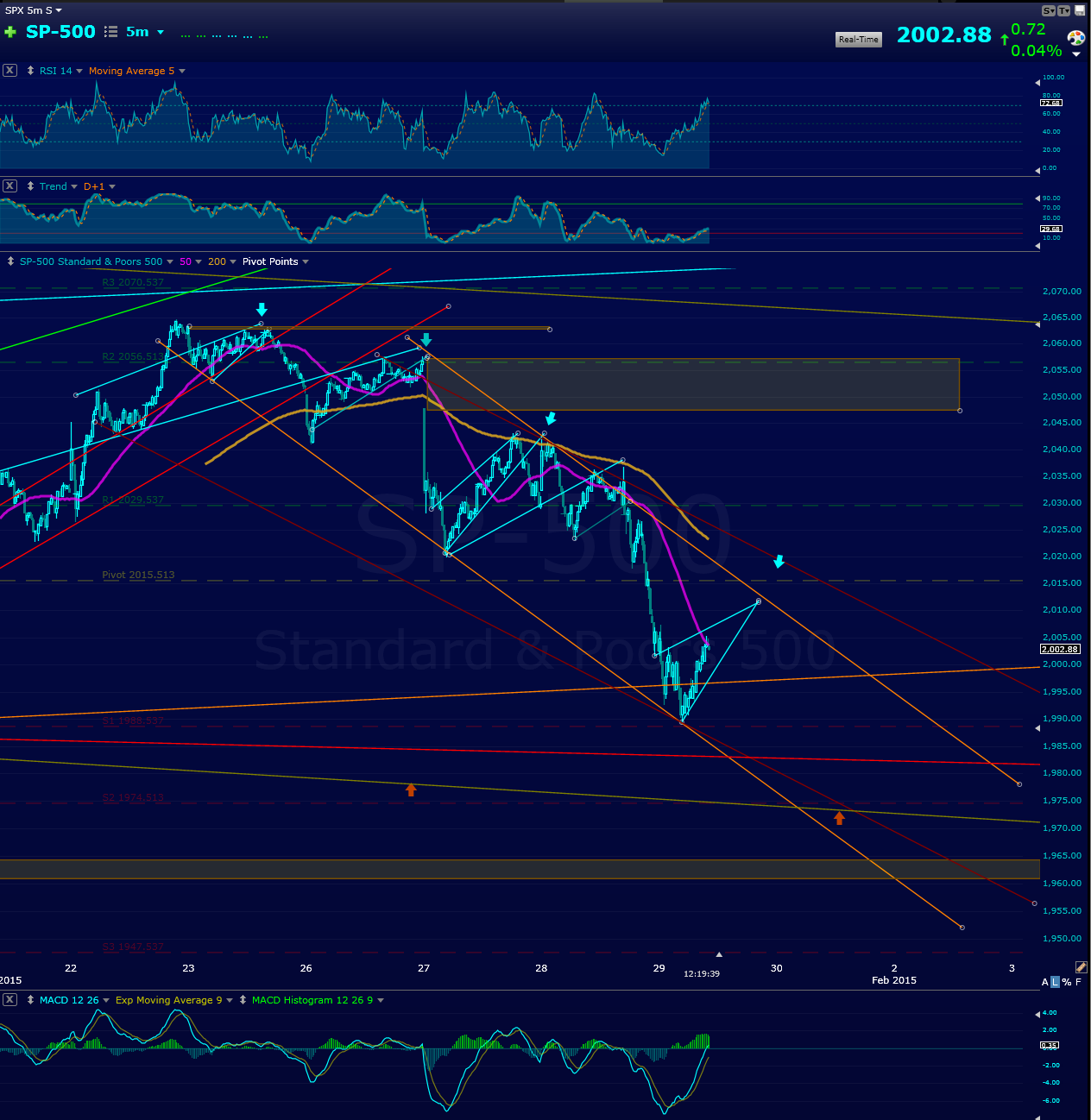Click the scale triangle beside Trend 90.00
Image resolution: width=1091 pixels, height=1120 pixels.
[x=1037, y=197]
